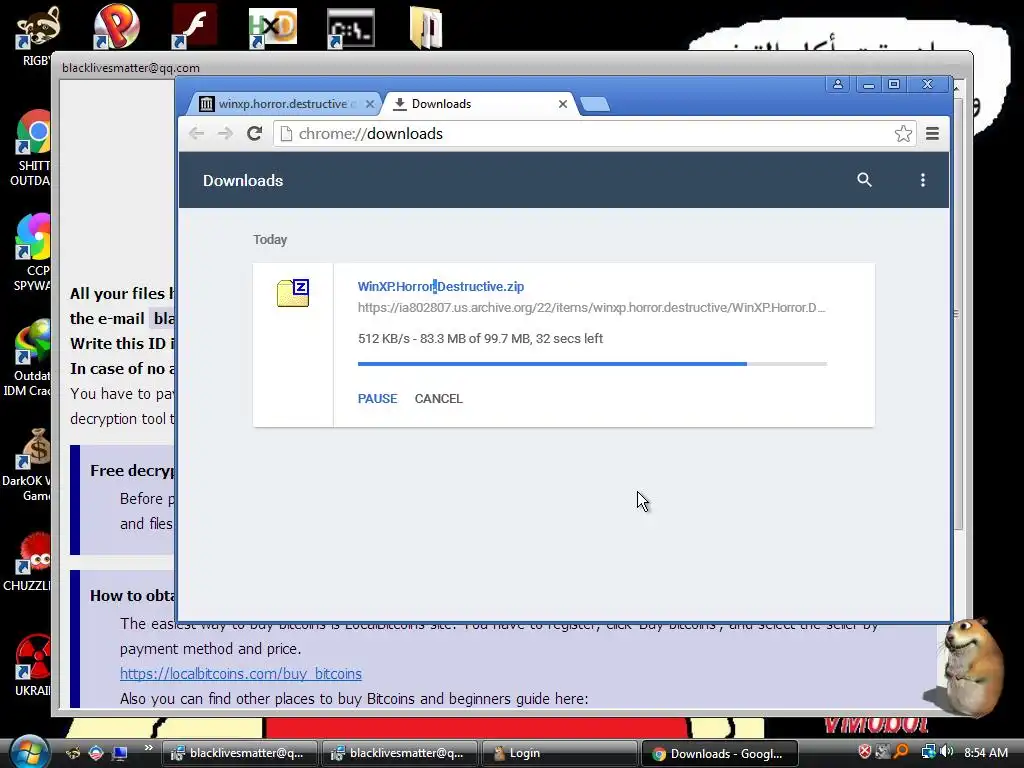Open the Chrome desktop shortcut icon
The width and height of the screenshot is (1024, 768).
[x=34, y=132]
